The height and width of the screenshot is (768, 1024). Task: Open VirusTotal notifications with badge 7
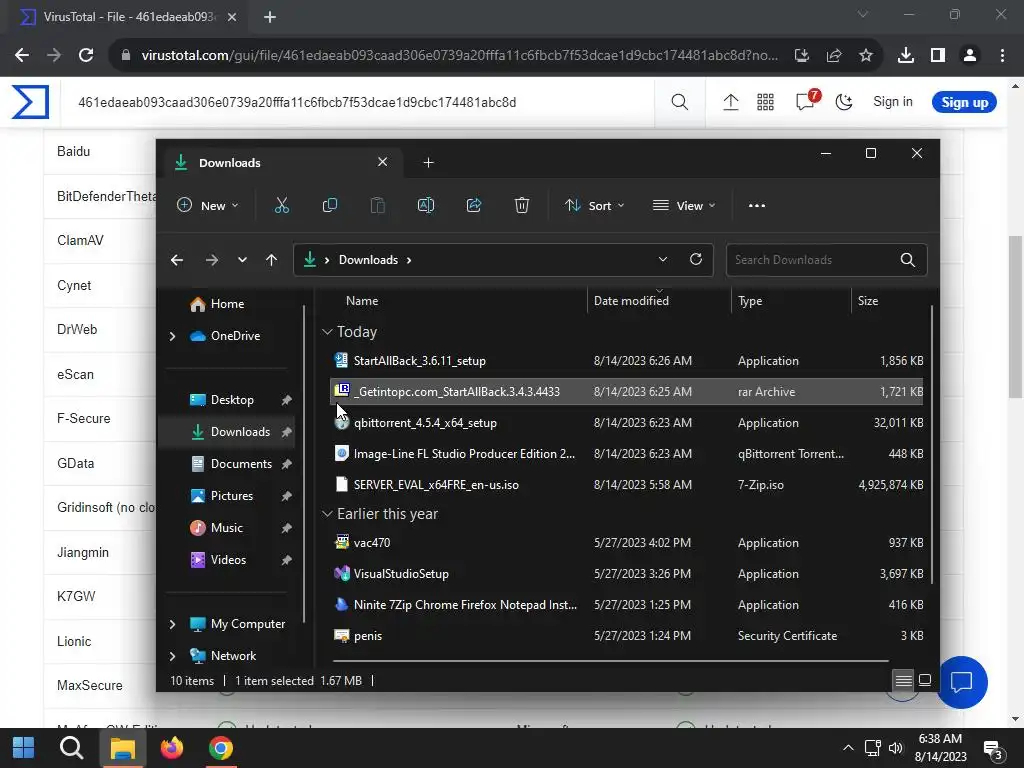tap(807, 101)
